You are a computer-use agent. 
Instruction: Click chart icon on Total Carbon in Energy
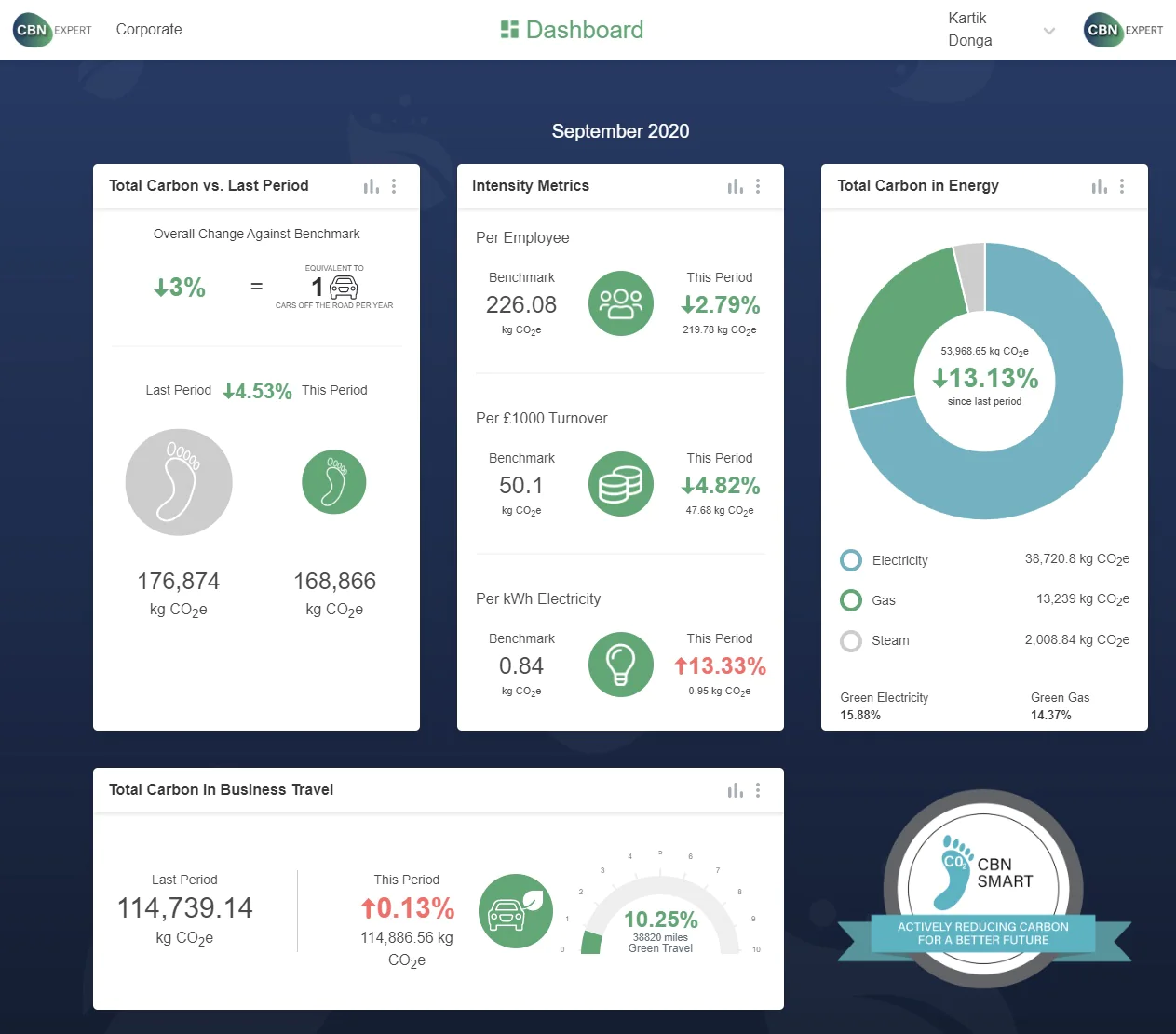click(x=1099, y=186)
